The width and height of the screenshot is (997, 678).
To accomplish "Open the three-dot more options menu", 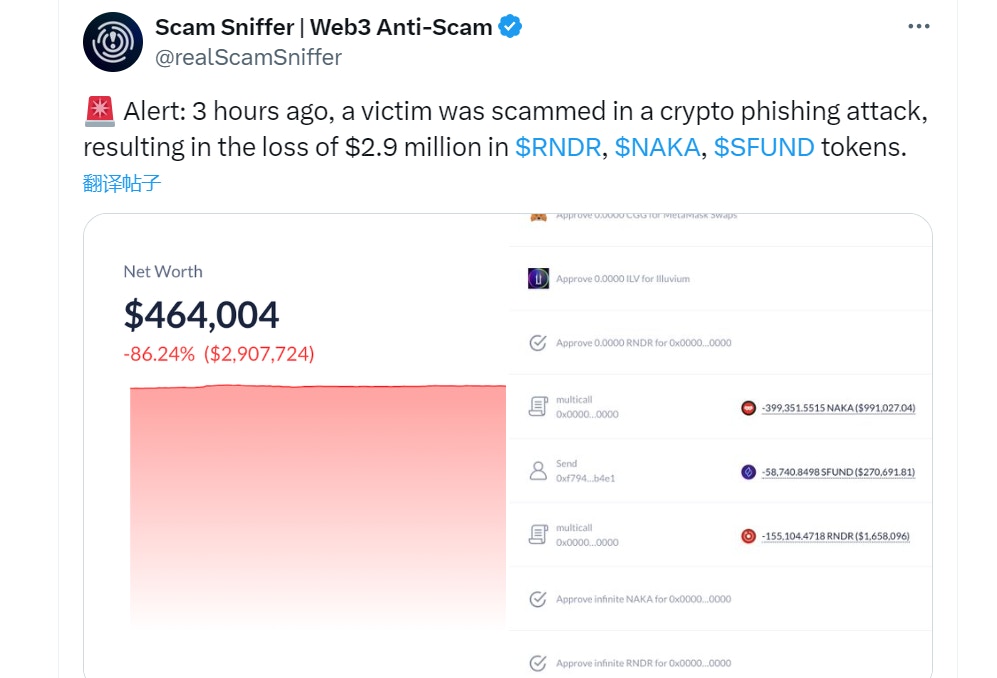I will tap(918, 26).
